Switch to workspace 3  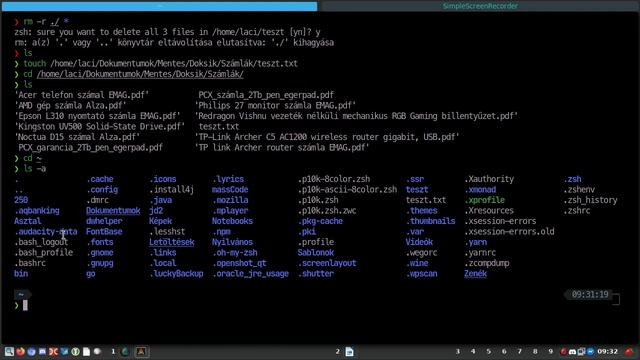click(458, 351)
